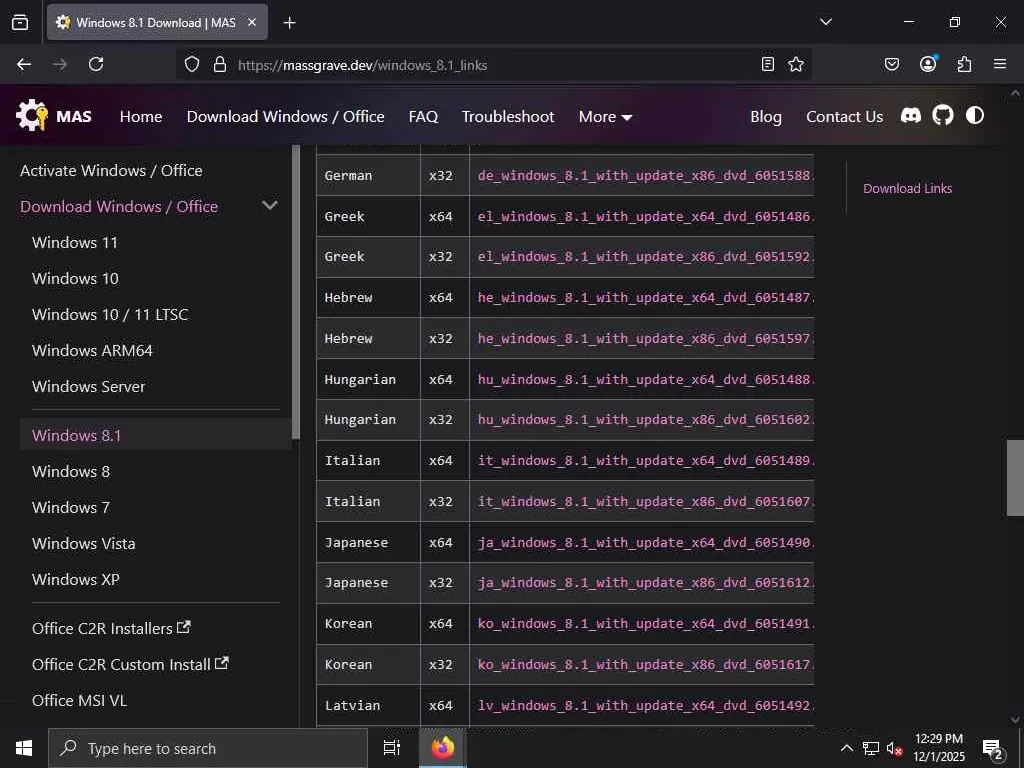Open network status tray icon
Viewport: 1024px width, 768px height.
[x=870, y=748]
